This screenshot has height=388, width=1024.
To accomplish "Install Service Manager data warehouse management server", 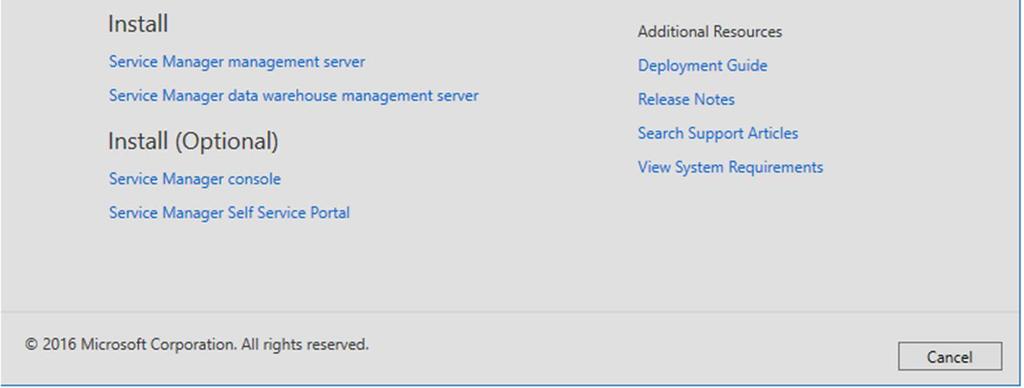I will pyautogui.click(x=293, y=96).
